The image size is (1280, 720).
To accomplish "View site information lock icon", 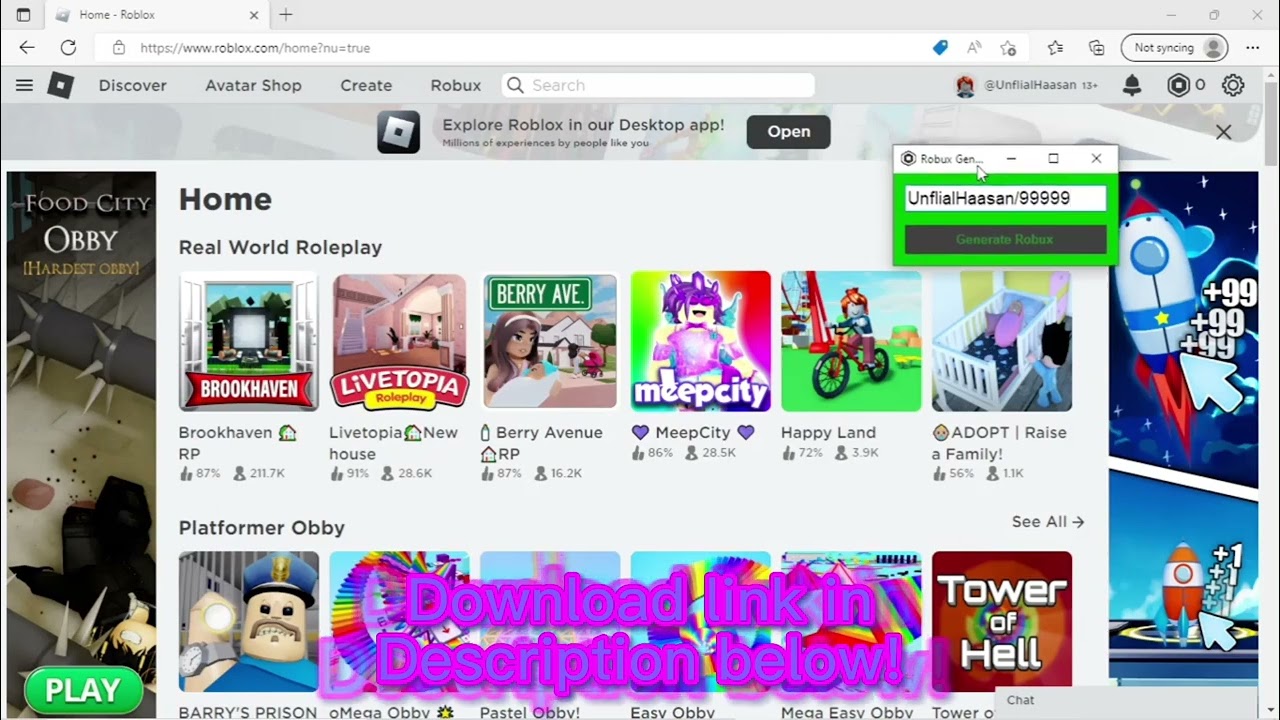I will click(x=119, y=47).
